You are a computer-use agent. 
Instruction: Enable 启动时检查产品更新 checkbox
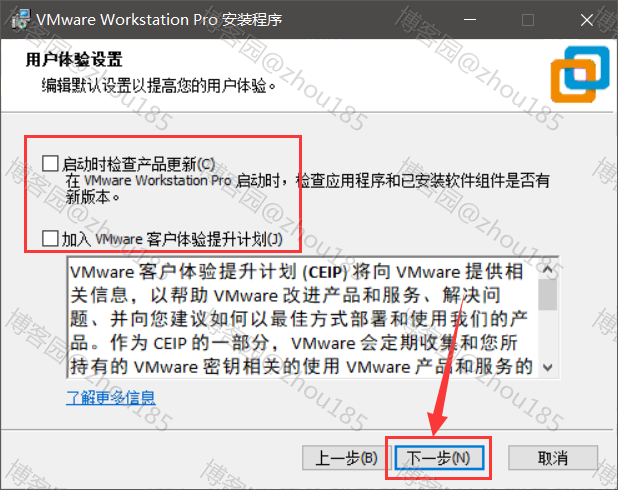point(50,163)
